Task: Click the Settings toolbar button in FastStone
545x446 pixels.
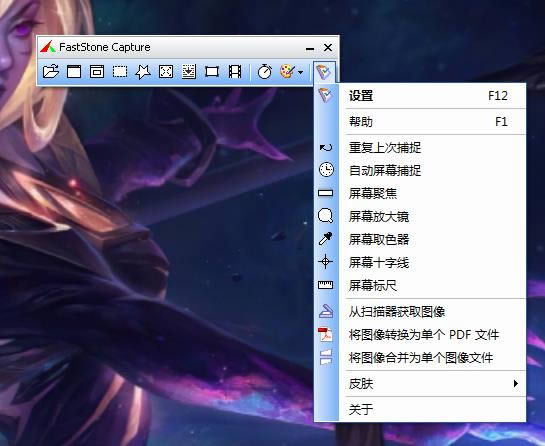Action: point(324,72)
